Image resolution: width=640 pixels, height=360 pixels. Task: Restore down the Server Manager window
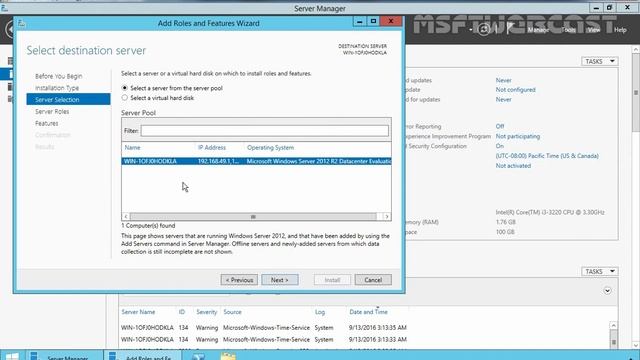[609, 7]
